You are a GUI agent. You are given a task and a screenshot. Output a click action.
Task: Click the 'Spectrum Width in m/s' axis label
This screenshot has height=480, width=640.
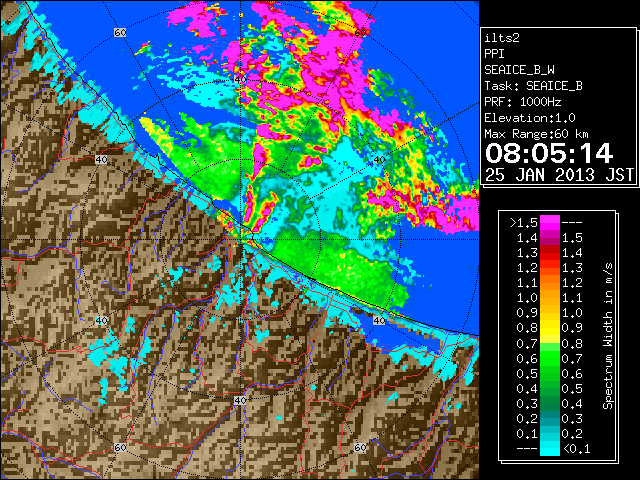point(608,336)
